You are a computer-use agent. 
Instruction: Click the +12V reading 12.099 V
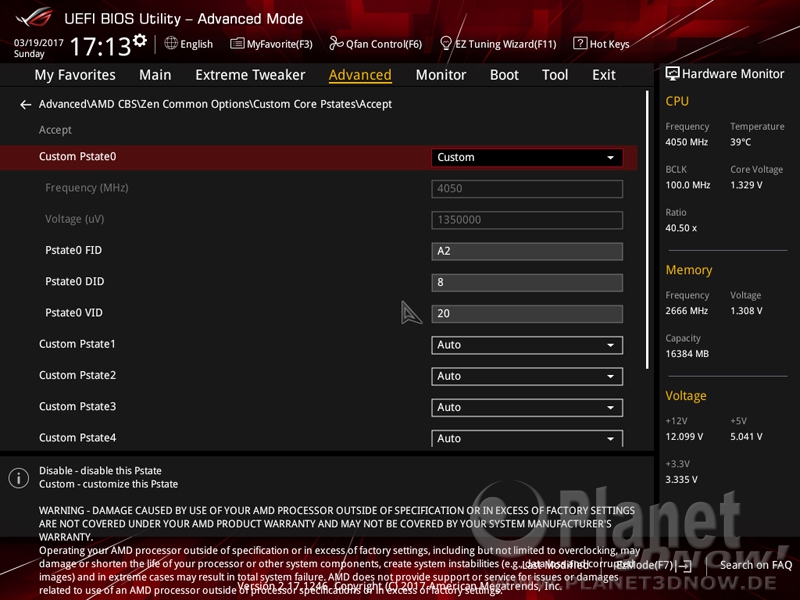(x=684, y=436)
